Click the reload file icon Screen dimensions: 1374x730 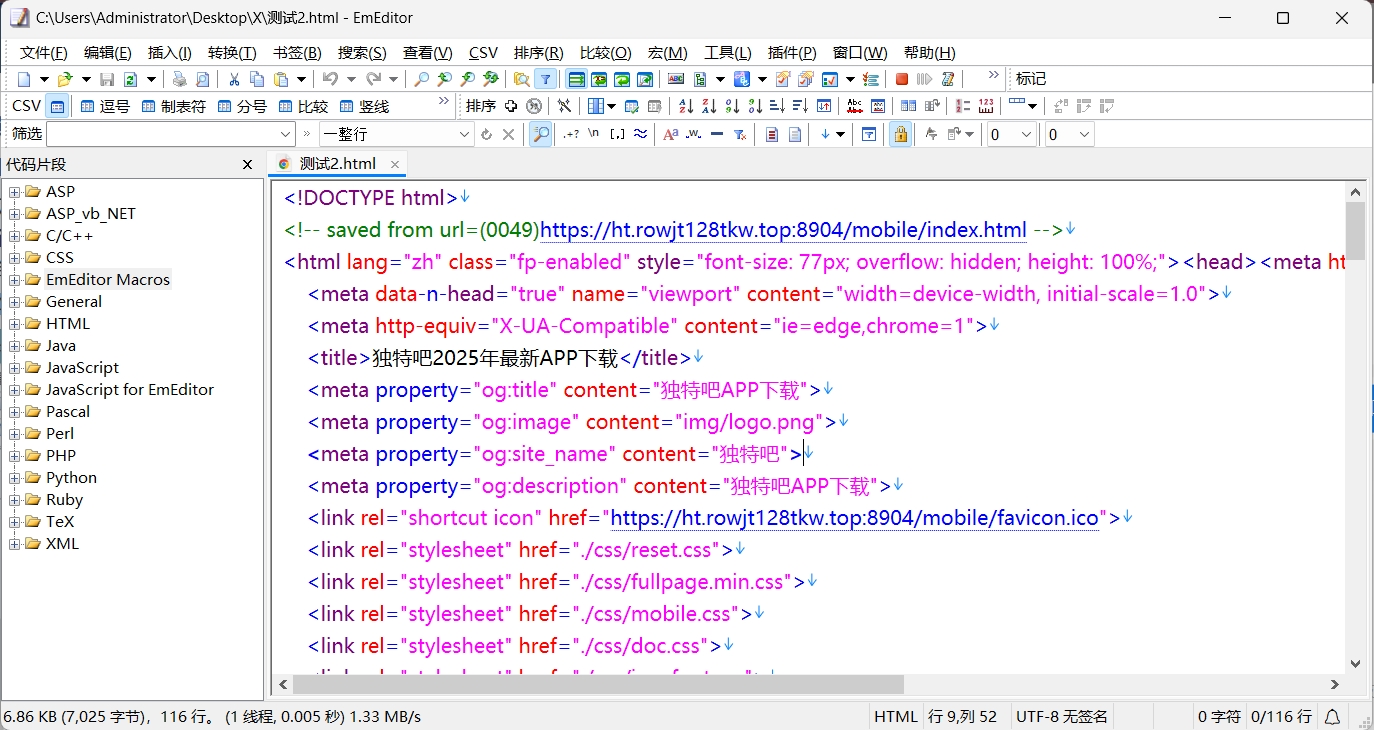(130, 79)
